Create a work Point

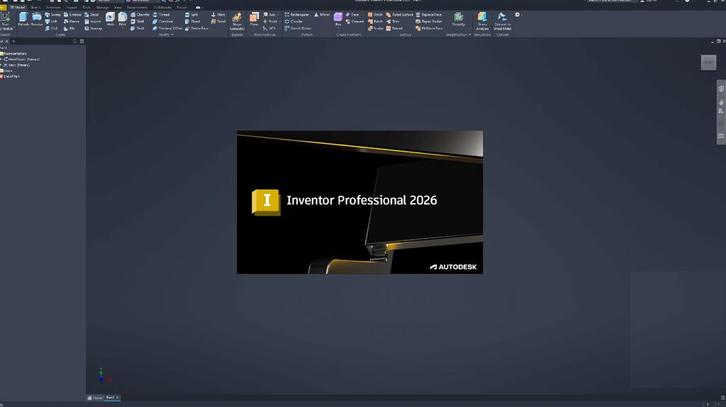270,21
